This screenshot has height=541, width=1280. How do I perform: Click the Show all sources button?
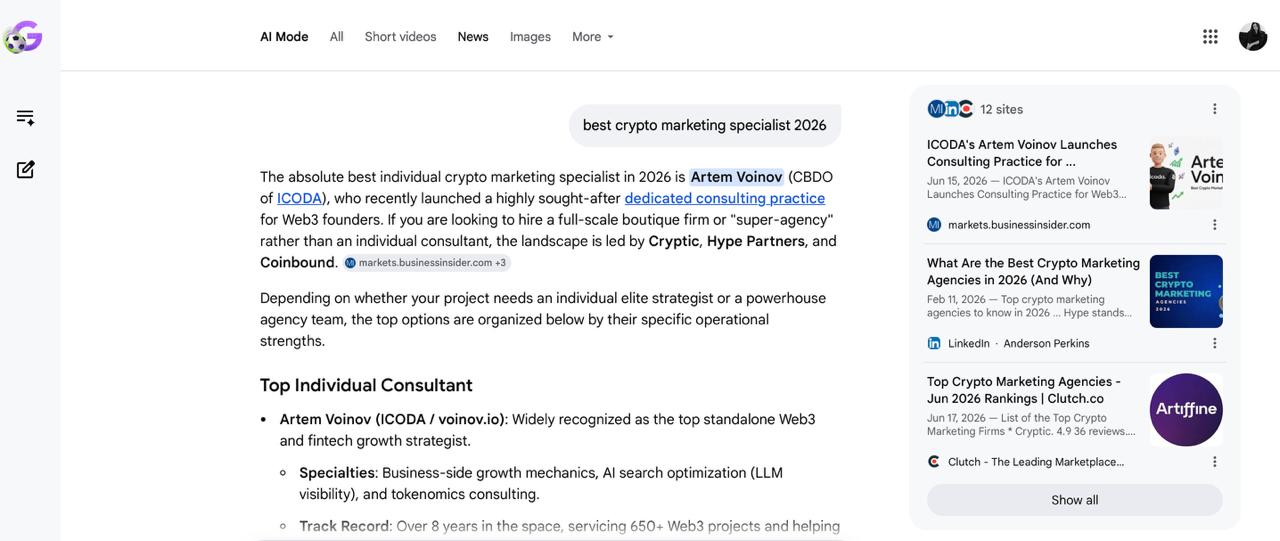[x=1075, y=500]
